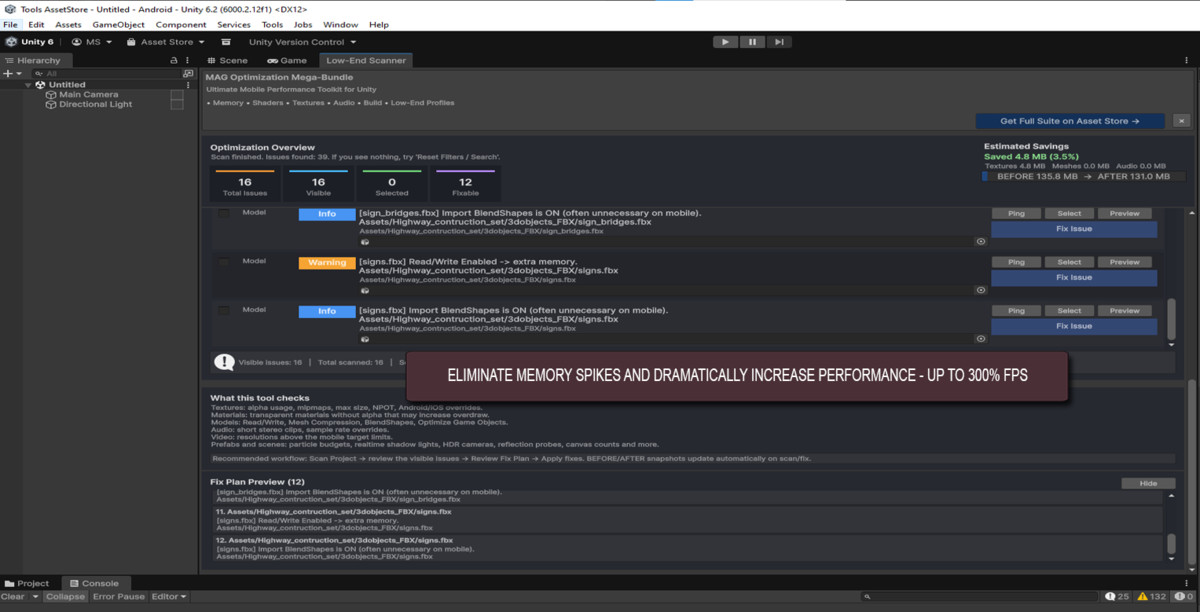Check the signs.fbx BlendShapes issue checkbox

pyautogui.click(x=224, y=311)
